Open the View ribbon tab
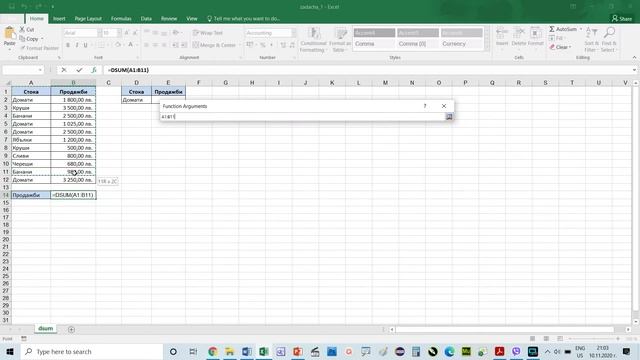Screen dimensions: 640x360 pos(192,19)
